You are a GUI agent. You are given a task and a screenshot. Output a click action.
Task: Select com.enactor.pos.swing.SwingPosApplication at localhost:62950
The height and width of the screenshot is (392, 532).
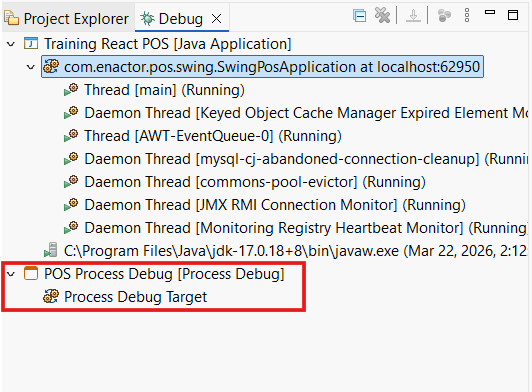point(272,67)
